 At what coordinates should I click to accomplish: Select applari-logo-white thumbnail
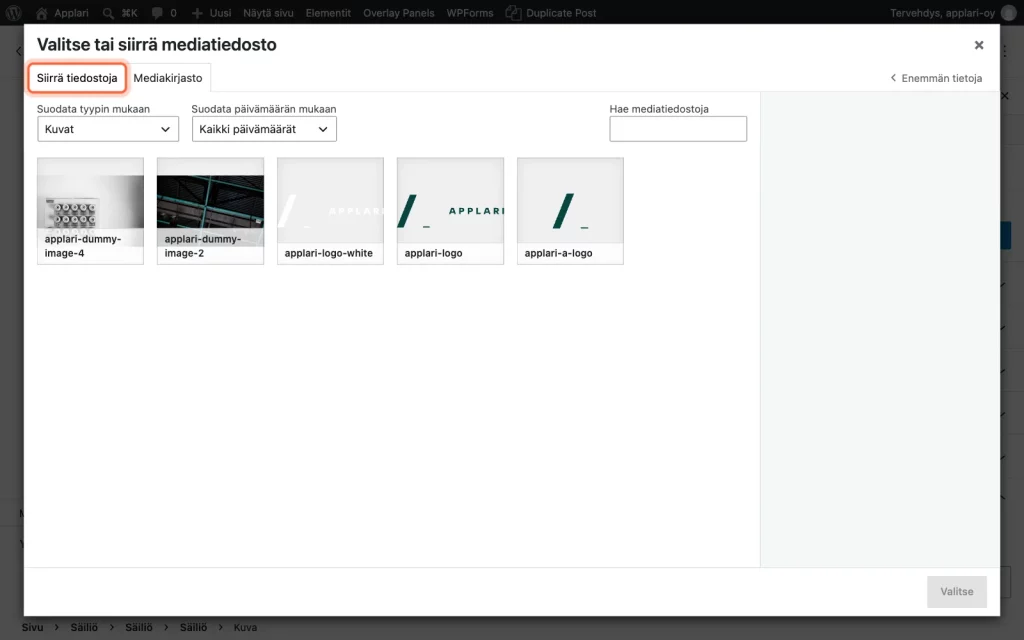coord(330,210)
